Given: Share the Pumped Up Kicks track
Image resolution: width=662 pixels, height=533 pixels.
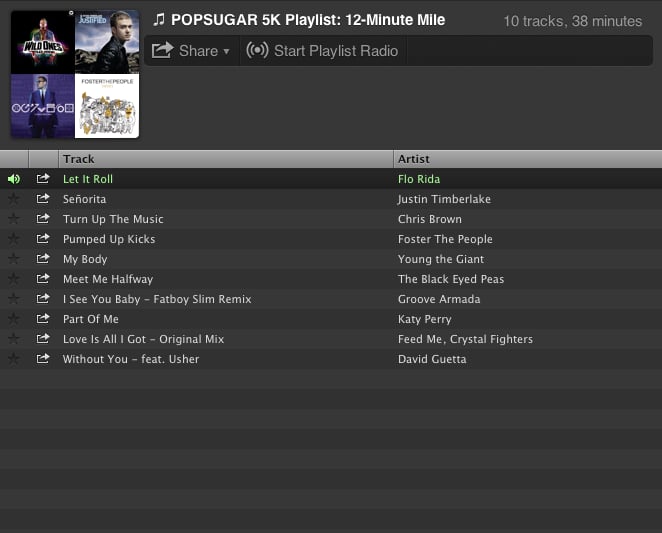Looking at the screenshot, I should tap(43, 239).
